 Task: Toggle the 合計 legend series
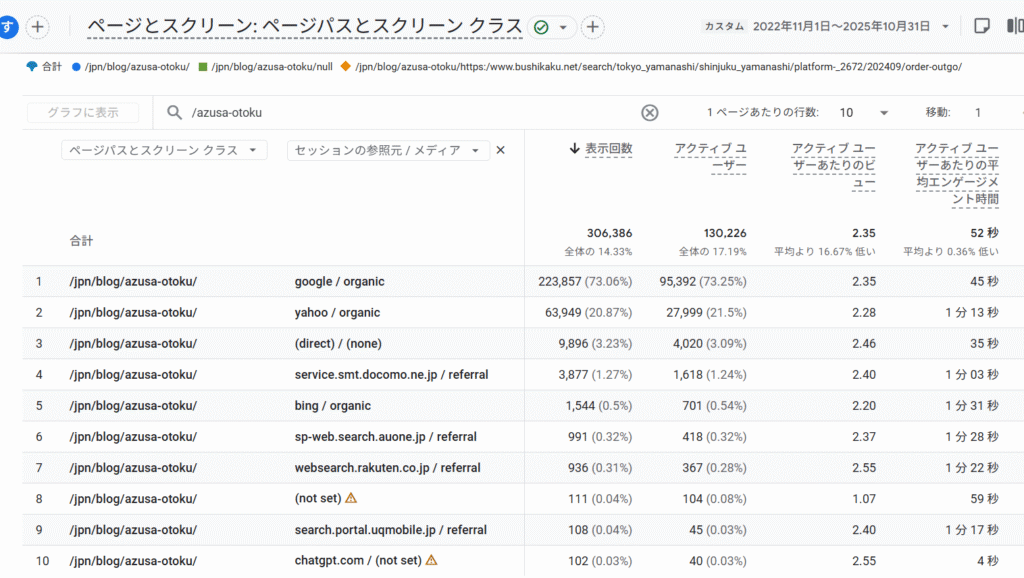(45, 67)
